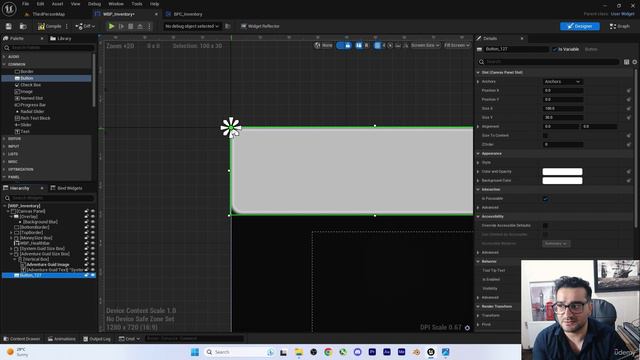Toggle visibility of Canvas Panel in hierarchy
Screen dimensions: 640x360
93,211
